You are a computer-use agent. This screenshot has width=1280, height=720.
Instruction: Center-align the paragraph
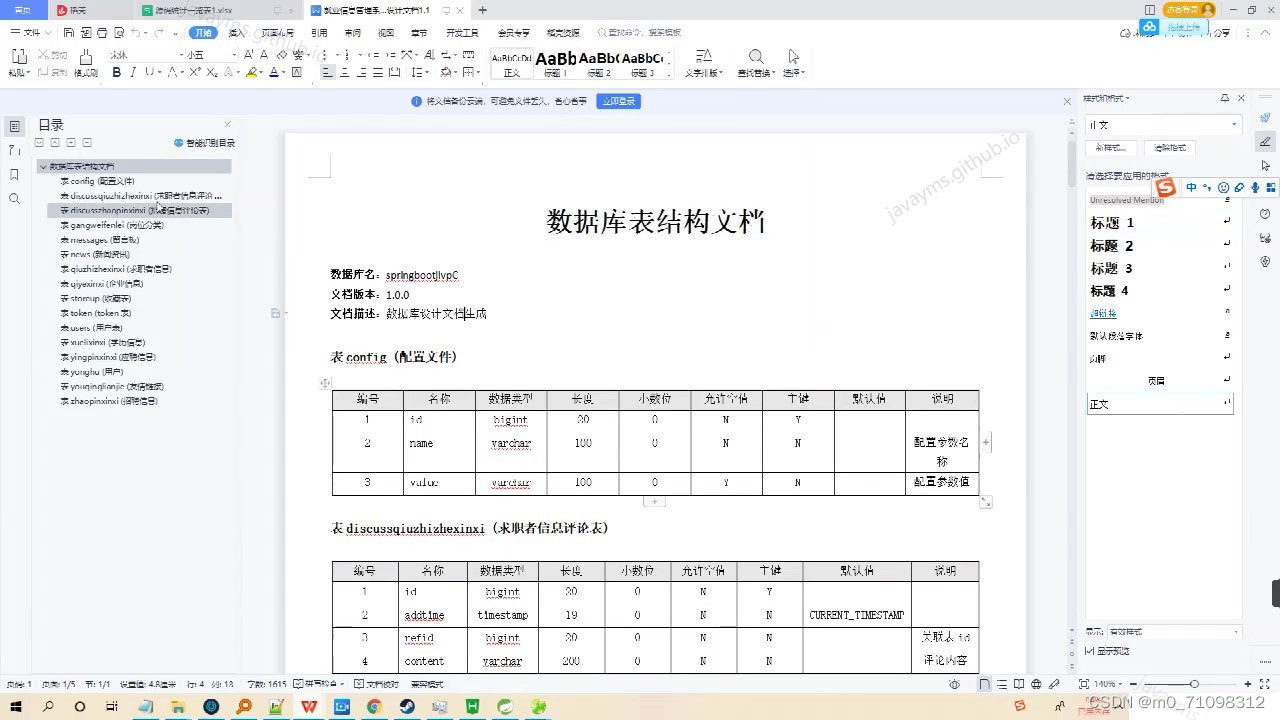[x=345, y=72]
